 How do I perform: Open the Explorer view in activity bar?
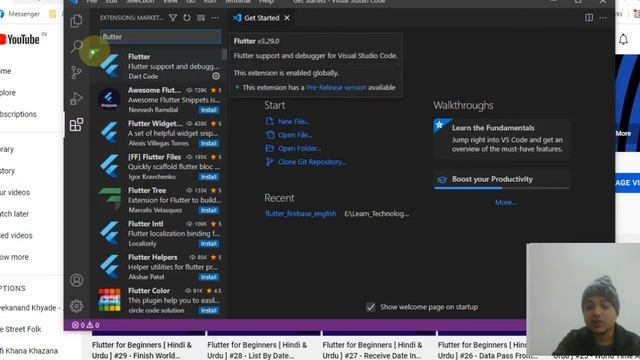point(76,21)
